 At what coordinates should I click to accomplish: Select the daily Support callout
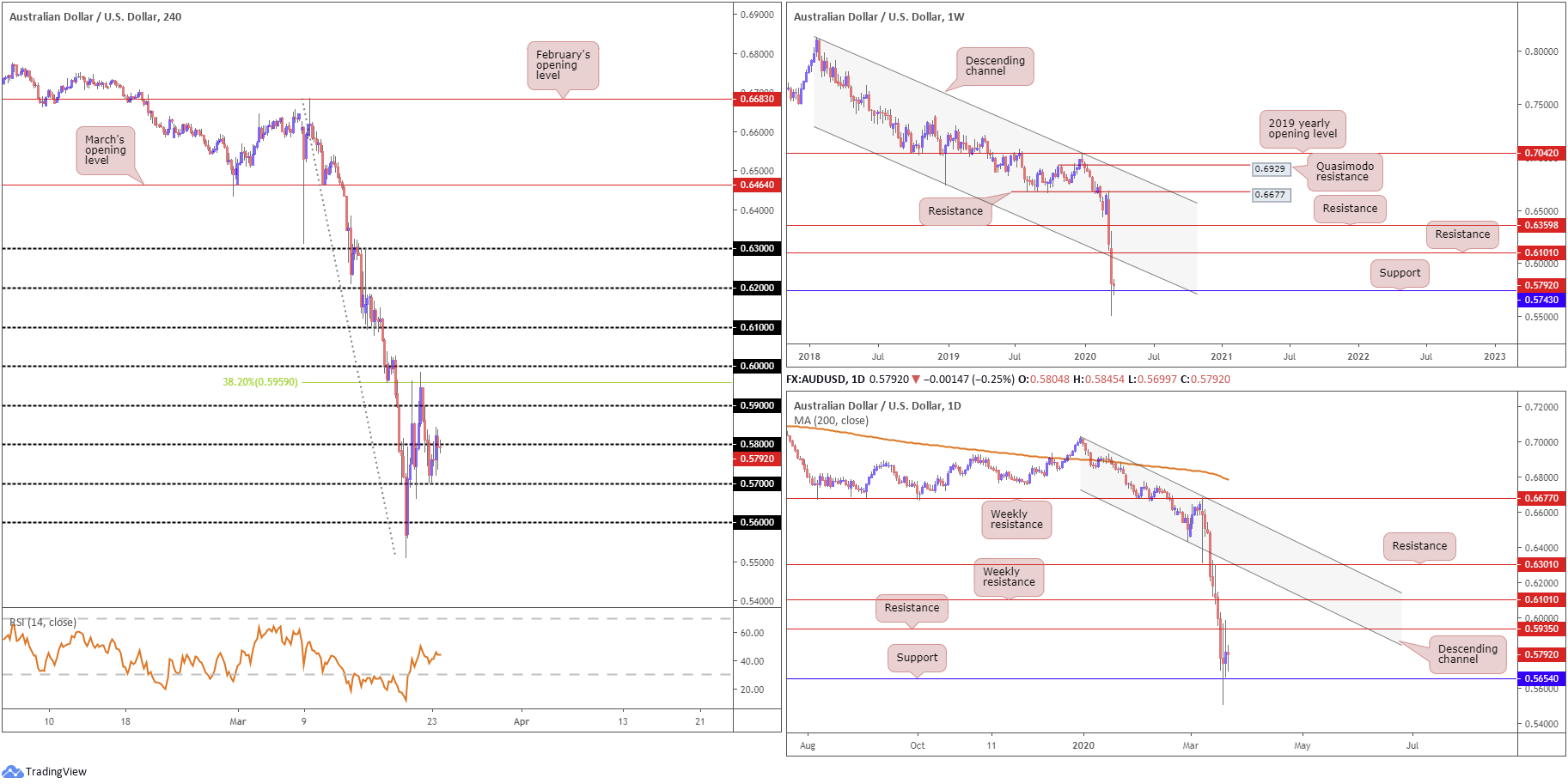coord(917,658)
